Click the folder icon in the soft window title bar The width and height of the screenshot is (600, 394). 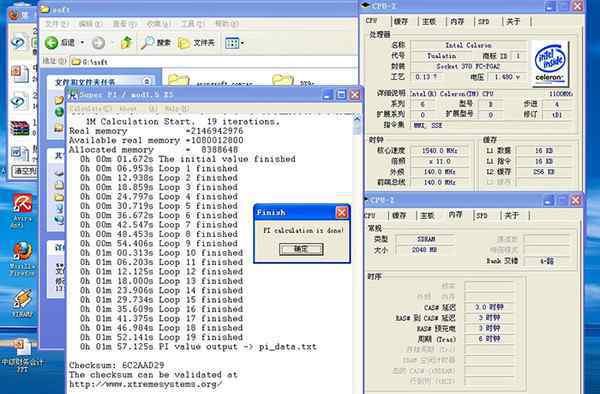(x=44, y=9)
